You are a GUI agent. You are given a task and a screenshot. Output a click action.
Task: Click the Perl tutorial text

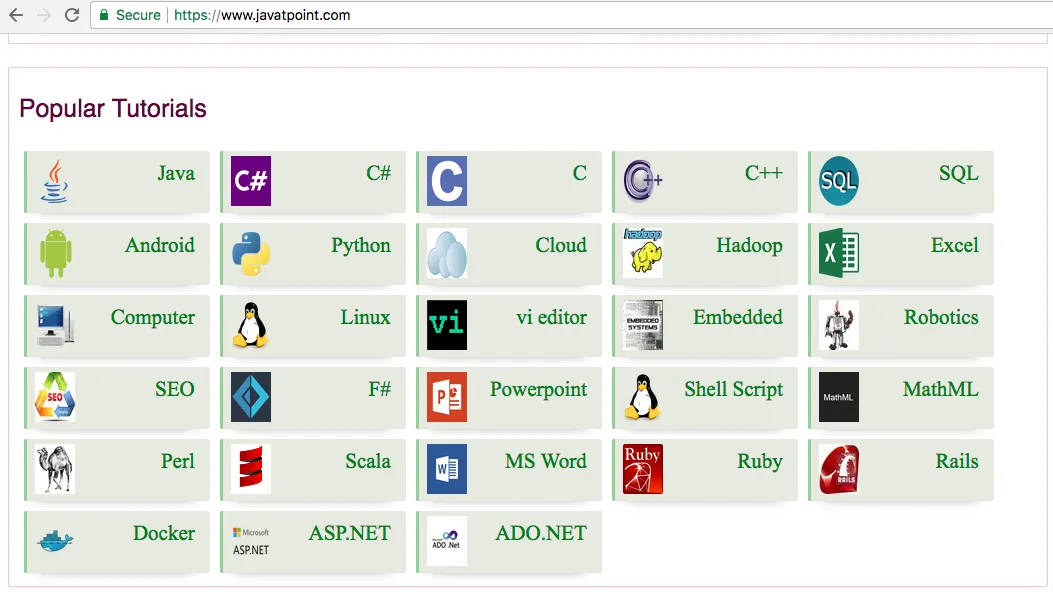tap(177, 460)
